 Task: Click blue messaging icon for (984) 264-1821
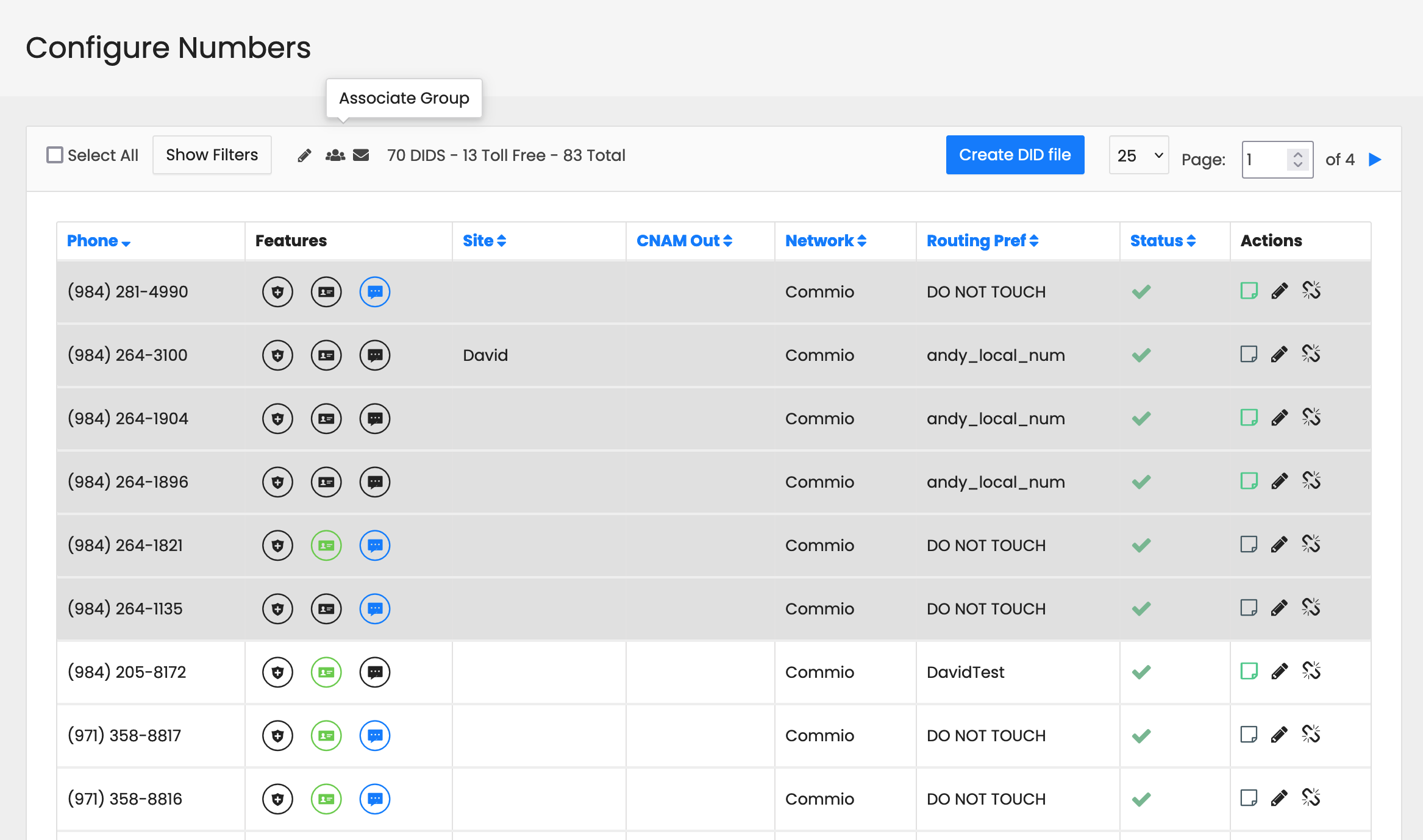[375, 546]
